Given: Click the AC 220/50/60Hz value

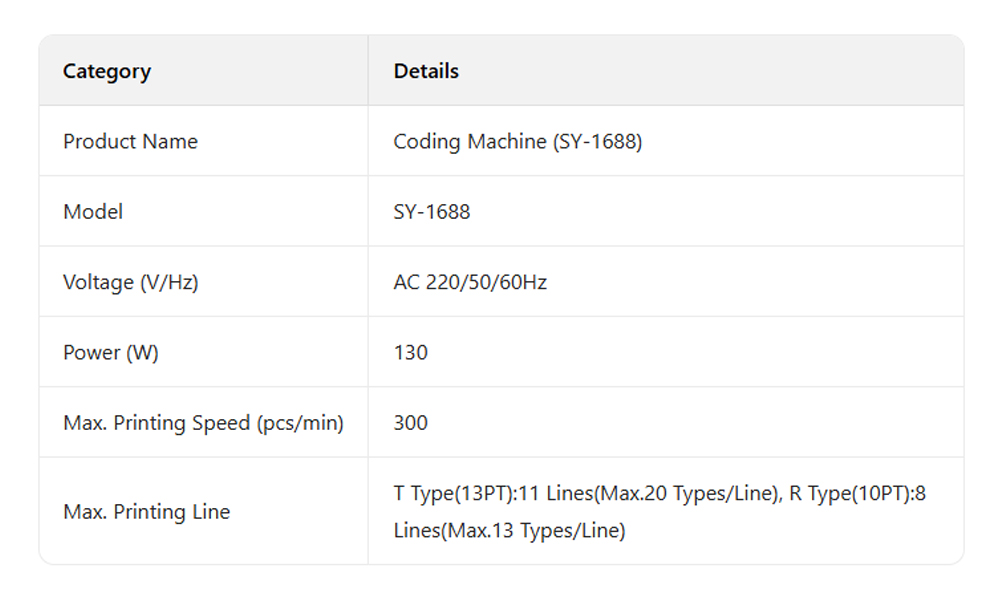Looking at the screenshot, I should [x=470, y=282].
